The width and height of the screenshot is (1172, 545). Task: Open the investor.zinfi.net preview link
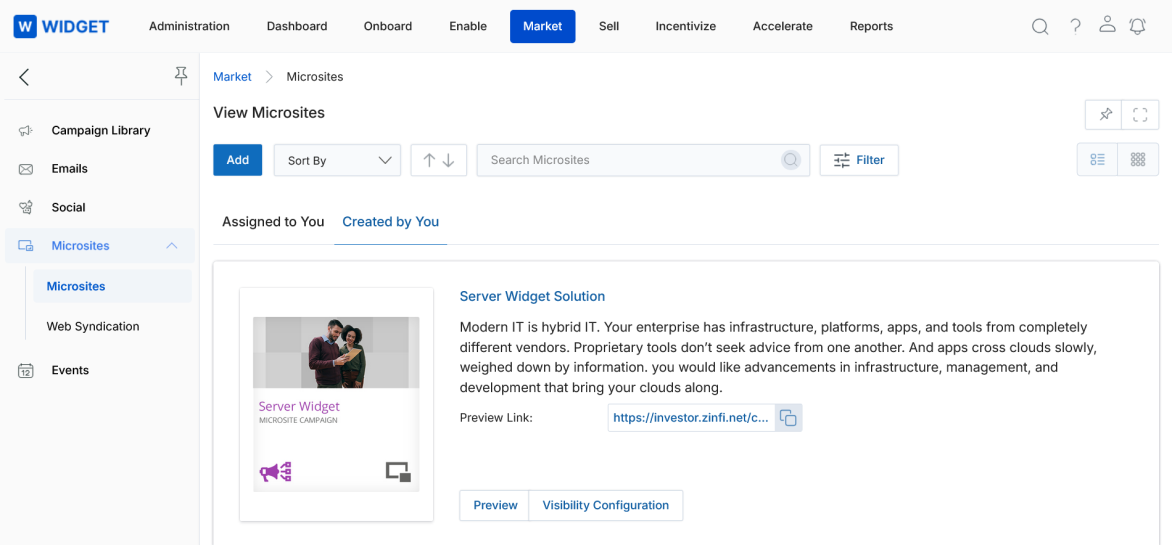[691, 418]
